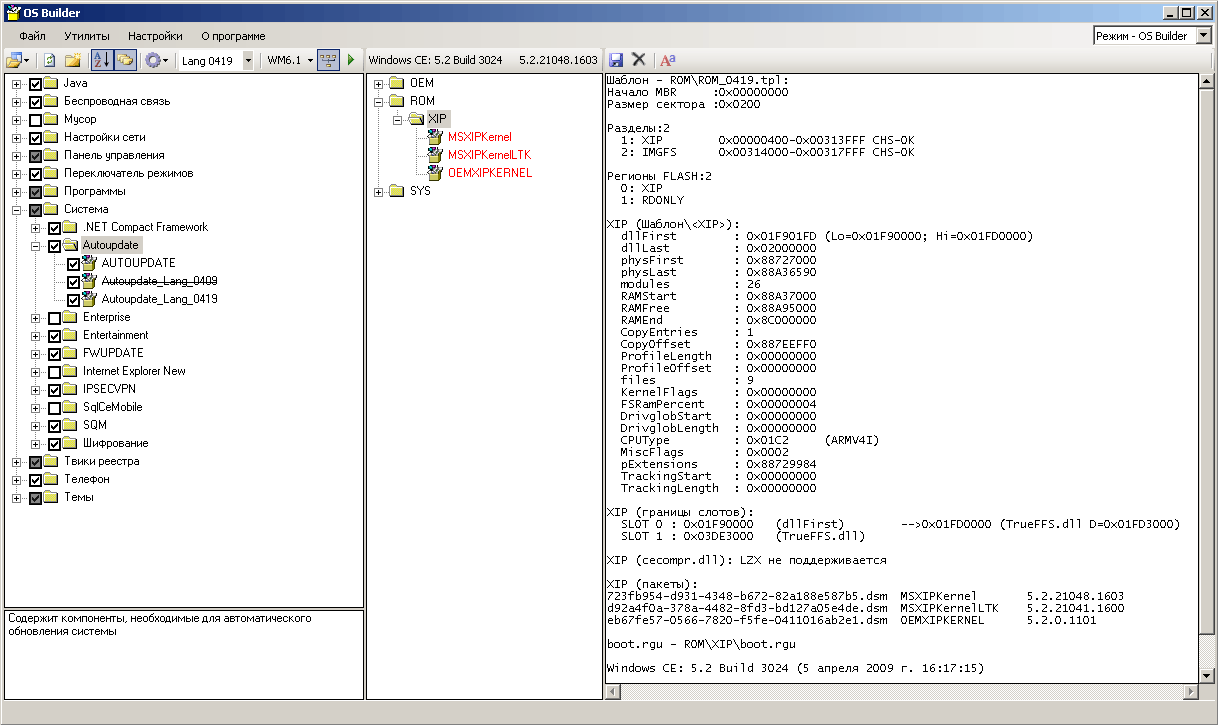Click the green play build icon
Image resolution: width=1218 pixels, height=725 pixels.
(351, 60)
